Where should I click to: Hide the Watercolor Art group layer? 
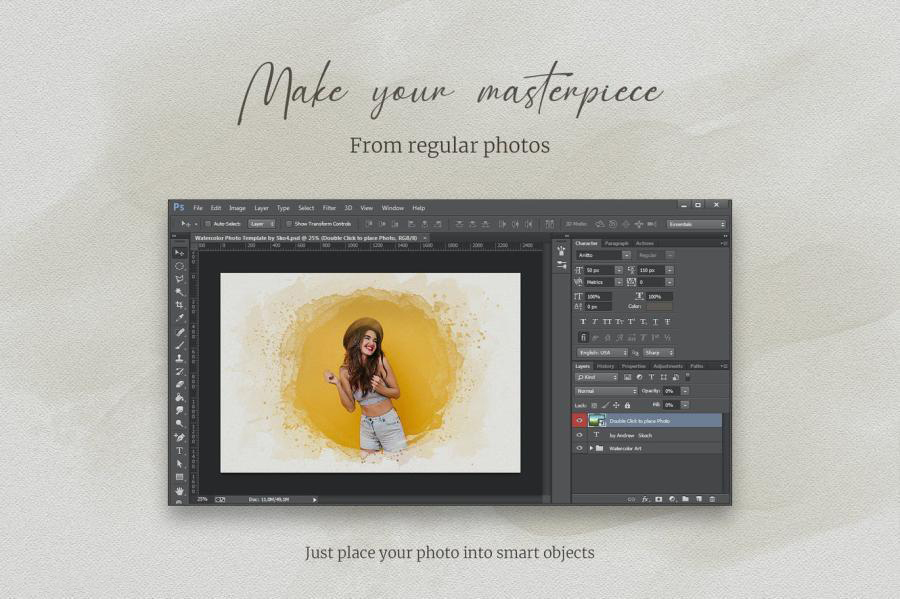click(x=579, y=449)
